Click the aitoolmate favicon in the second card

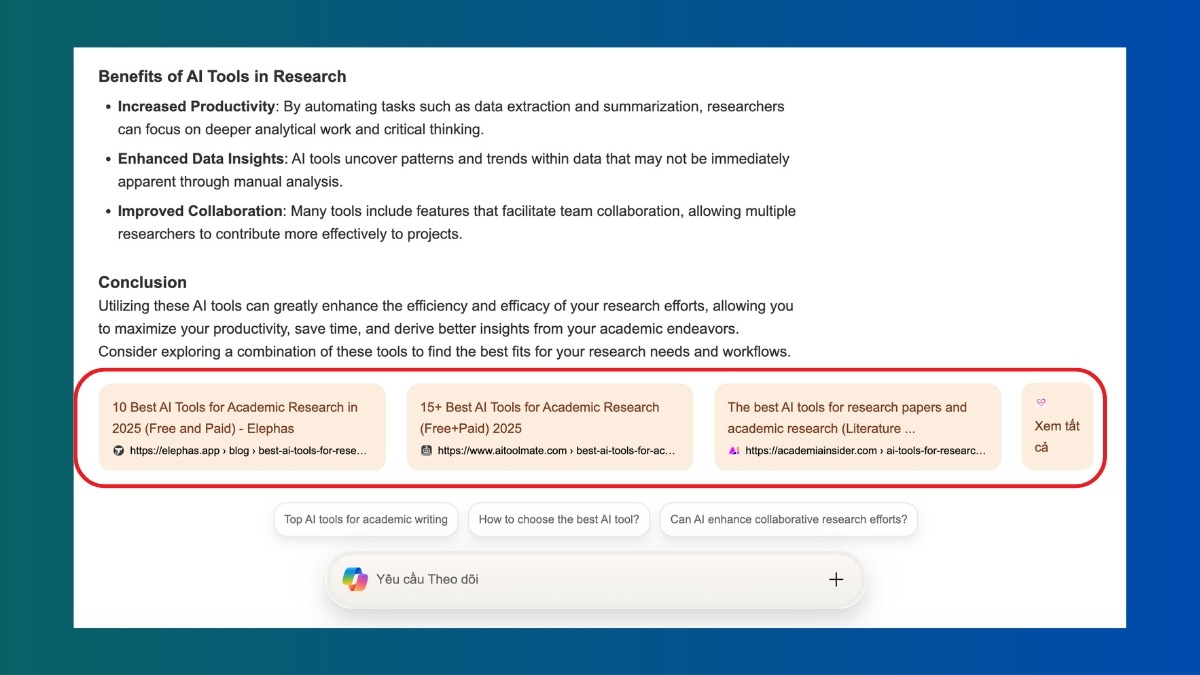coord(427,451)
